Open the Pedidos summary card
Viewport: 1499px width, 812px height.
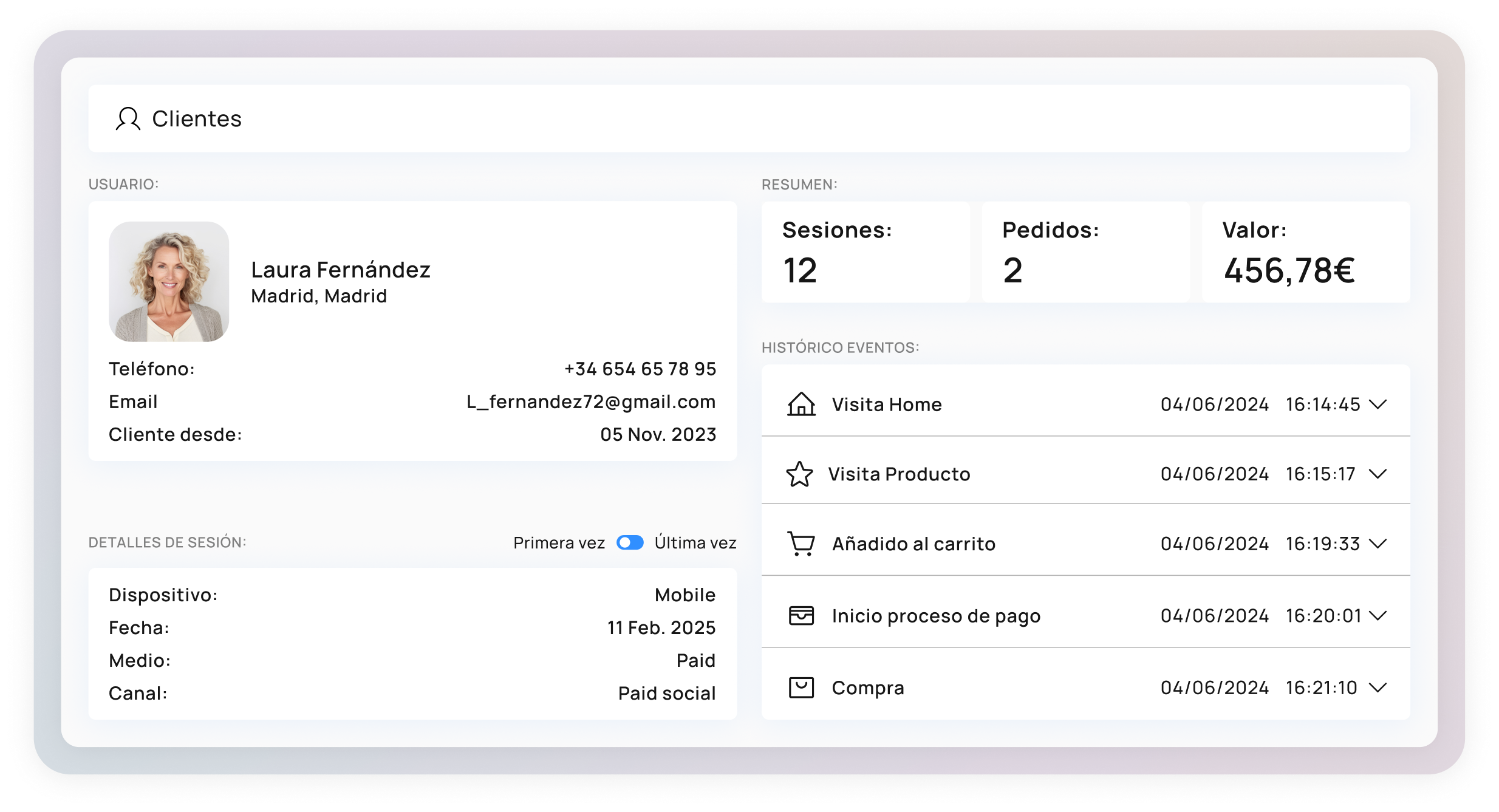coord(1085,252)
